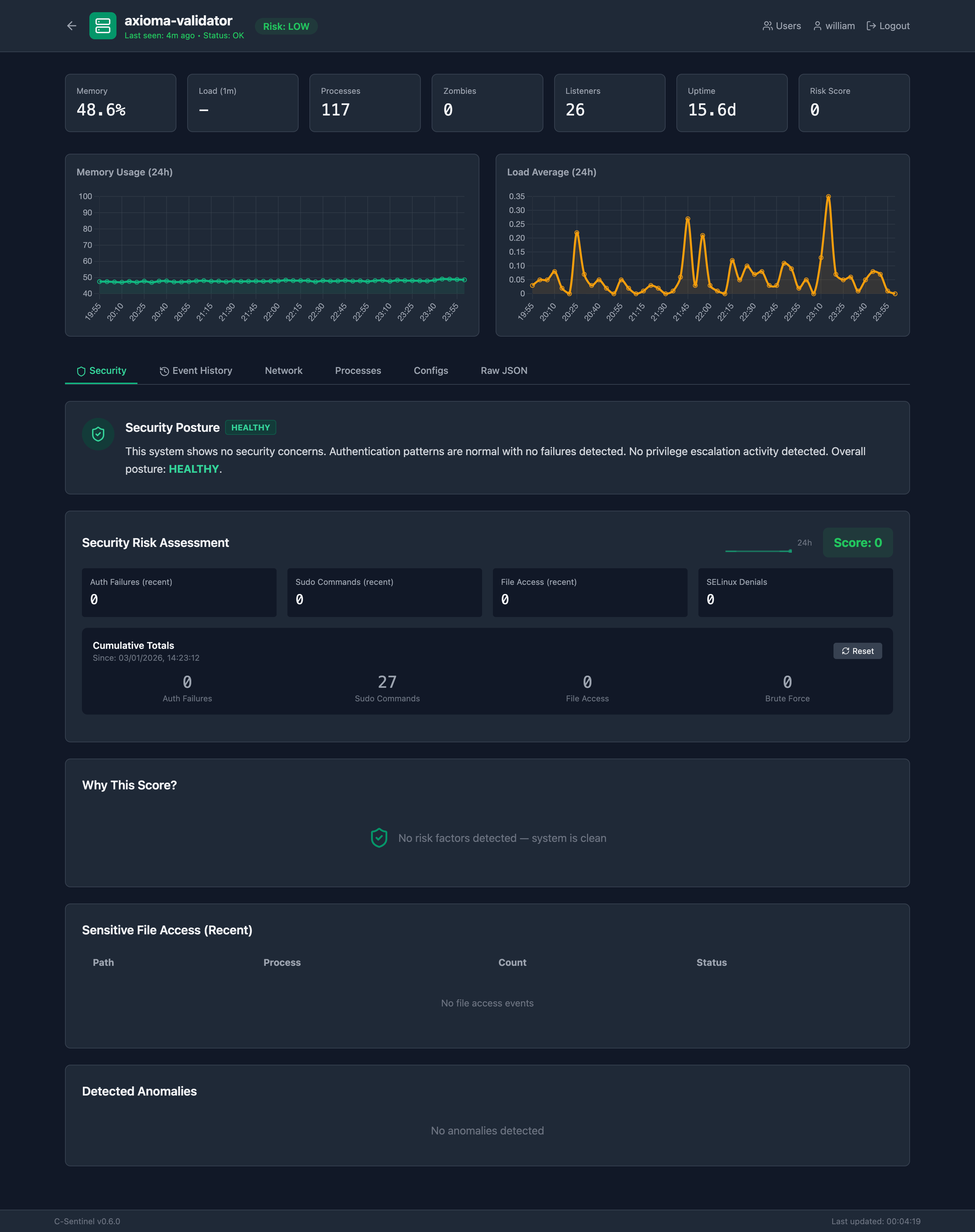The width and height of the screenshot is (975, 1232).
Task: View the Raw JSON tab
Action: (x=503, y=370)
